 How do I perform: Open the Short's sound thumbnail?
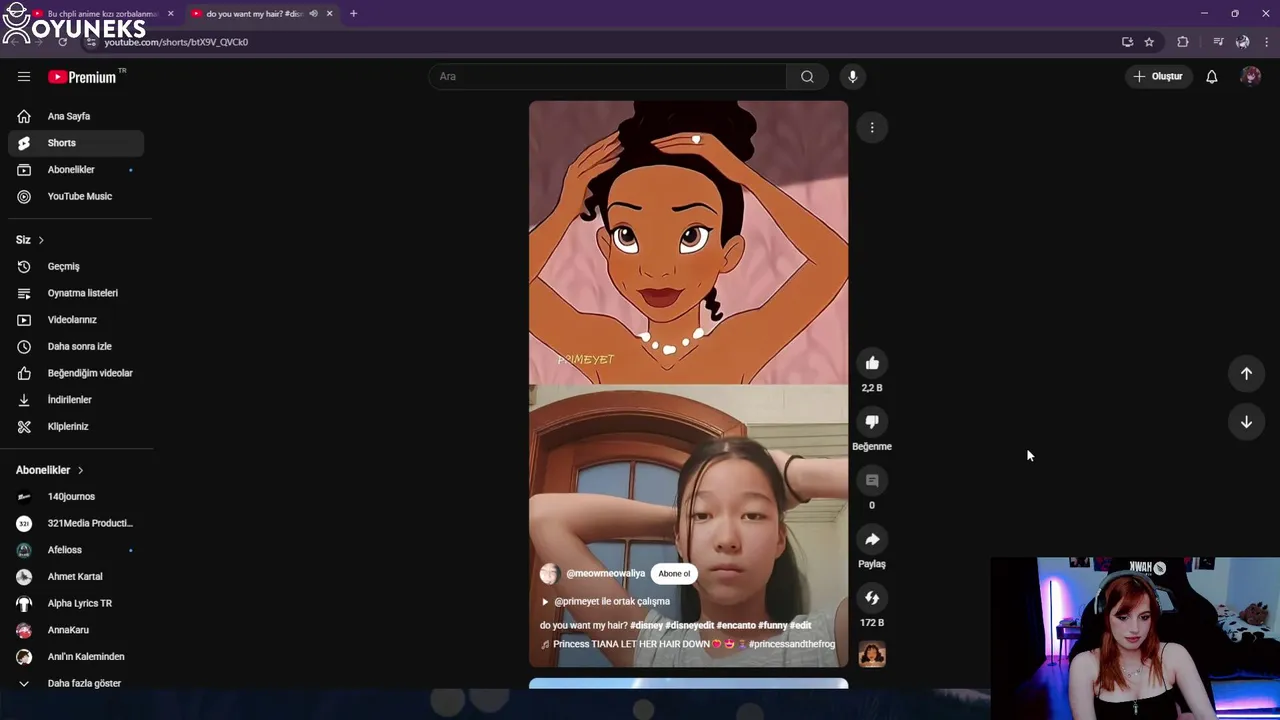(x=872, y=655)
